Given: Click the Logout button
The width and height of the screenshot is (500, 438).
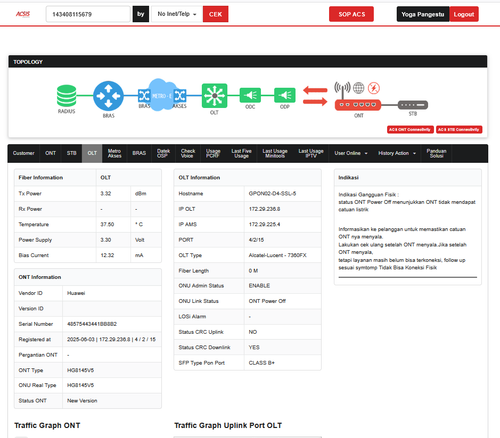Looking at the screenshot, I should click(464, 14).
